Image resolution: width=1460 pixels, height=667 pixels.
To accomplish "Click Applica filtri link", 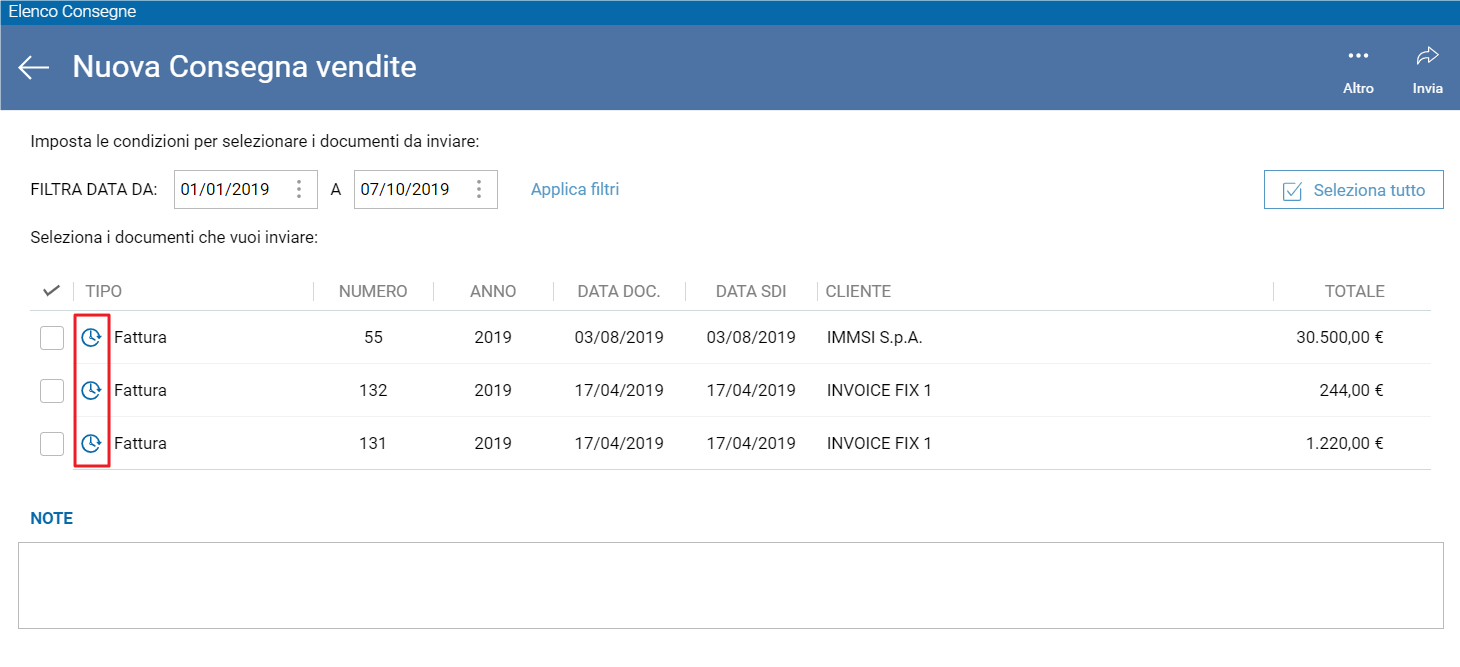I will [575, 189].
